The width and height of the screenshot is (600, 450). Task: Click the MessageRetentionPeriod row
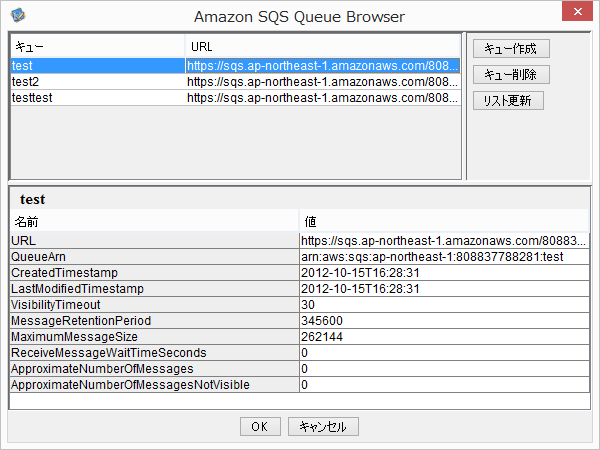154,321
